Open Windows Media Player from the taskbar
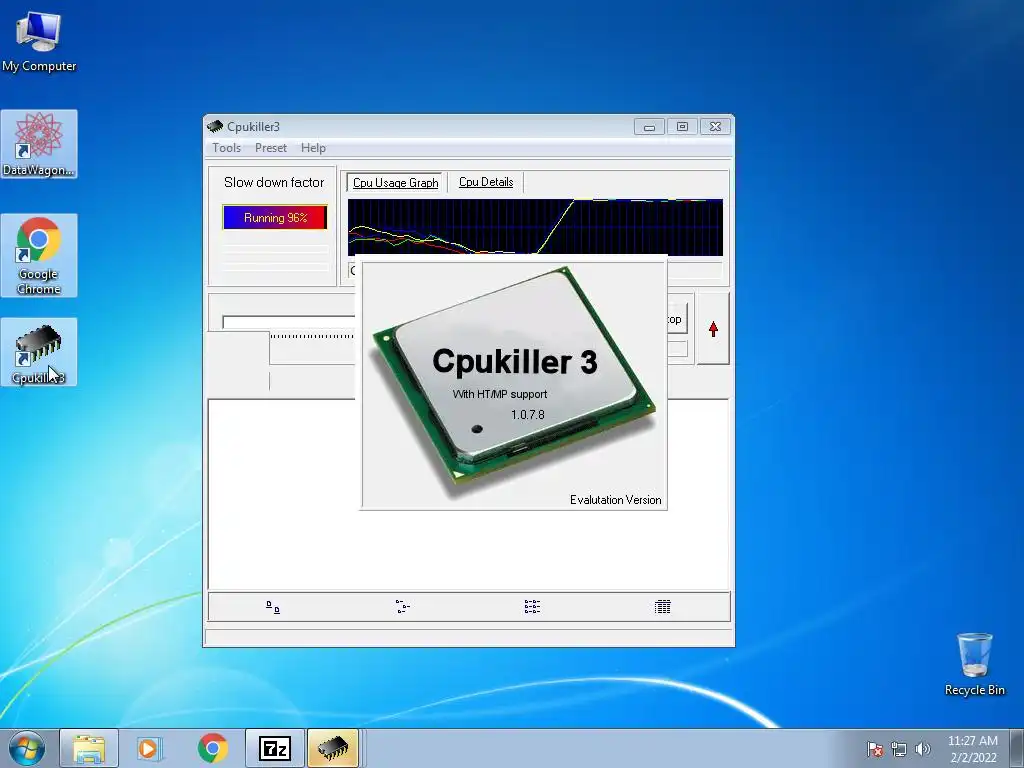 point(150,748)
